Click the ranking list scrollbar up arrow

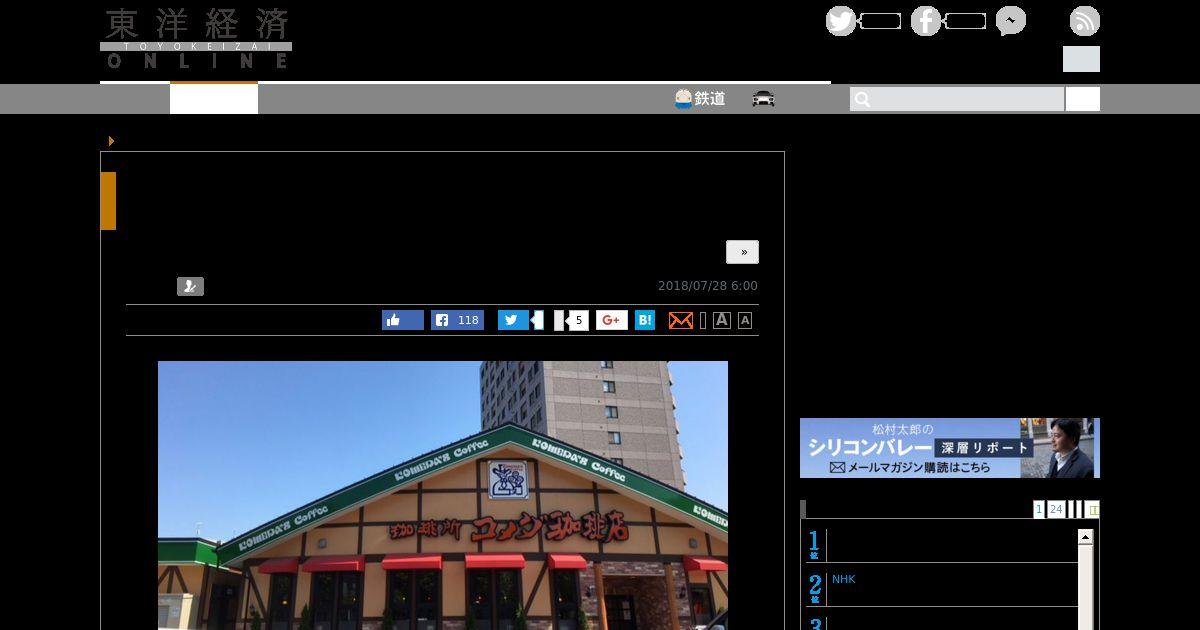[x=1086, y=537]
